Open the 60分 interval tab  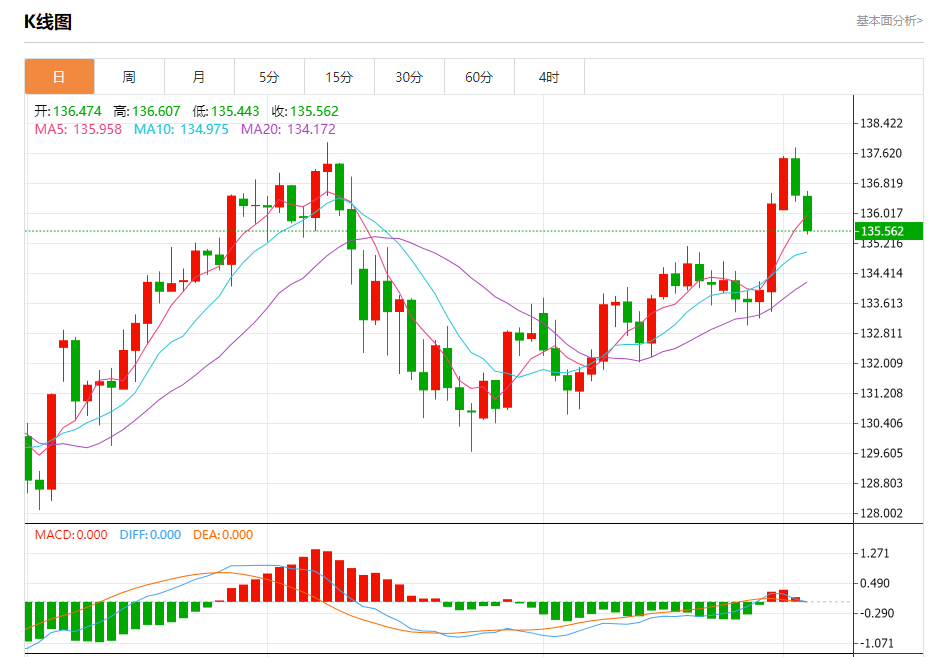[x=479, y=77]
